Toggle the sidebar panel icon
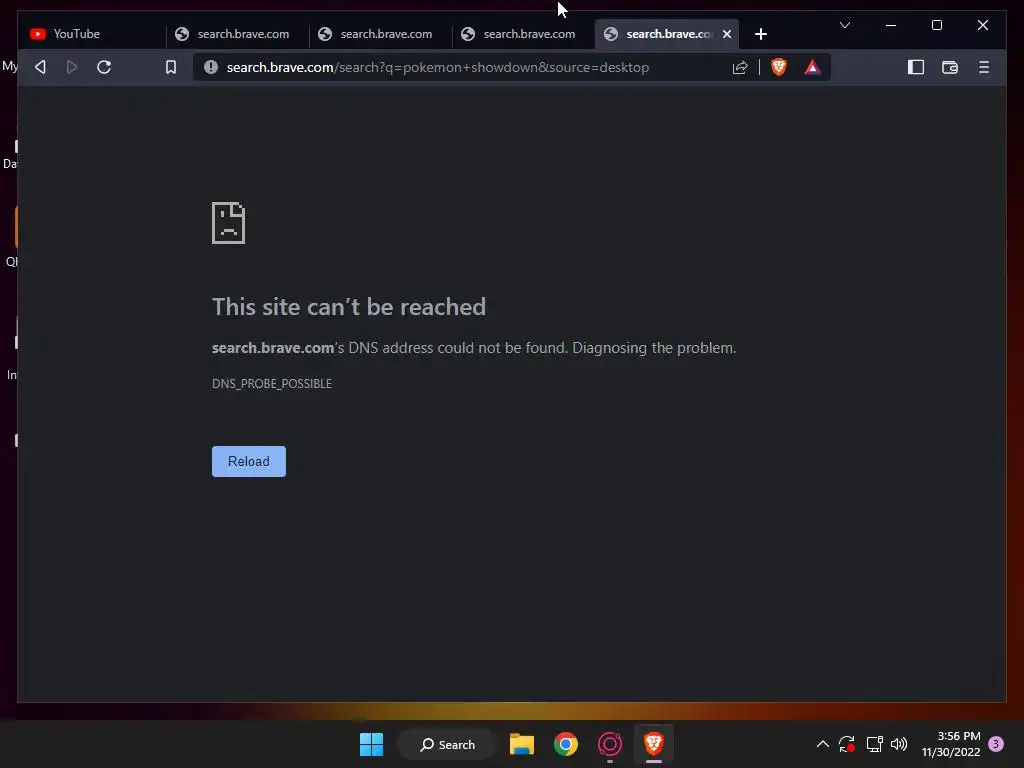Screen dimensions: 1024x768 point(916,67)
